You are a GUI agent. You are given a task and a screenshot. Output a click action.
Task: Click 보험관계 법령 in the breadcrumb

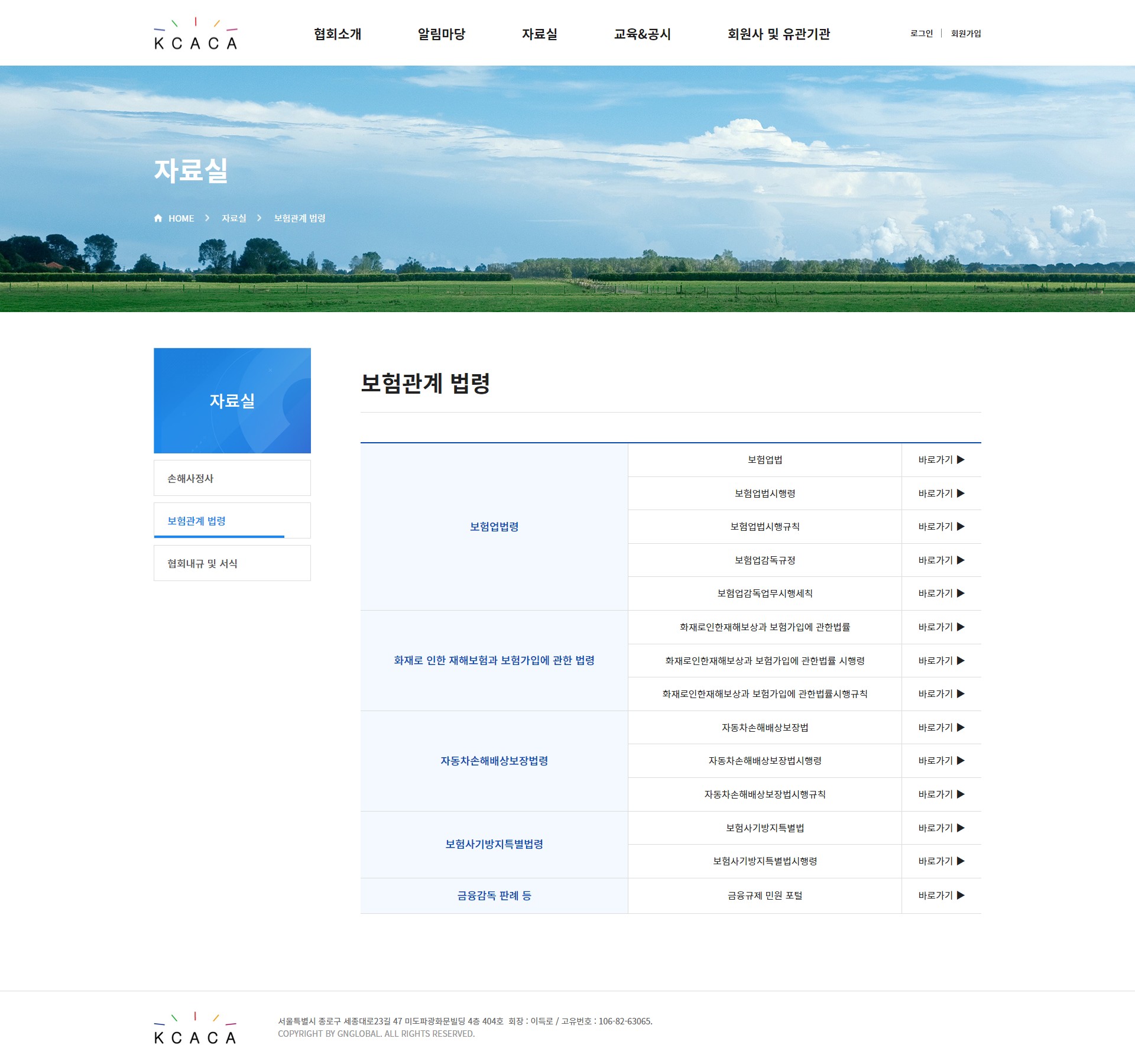pyautogui.click(x=300, y=218)
